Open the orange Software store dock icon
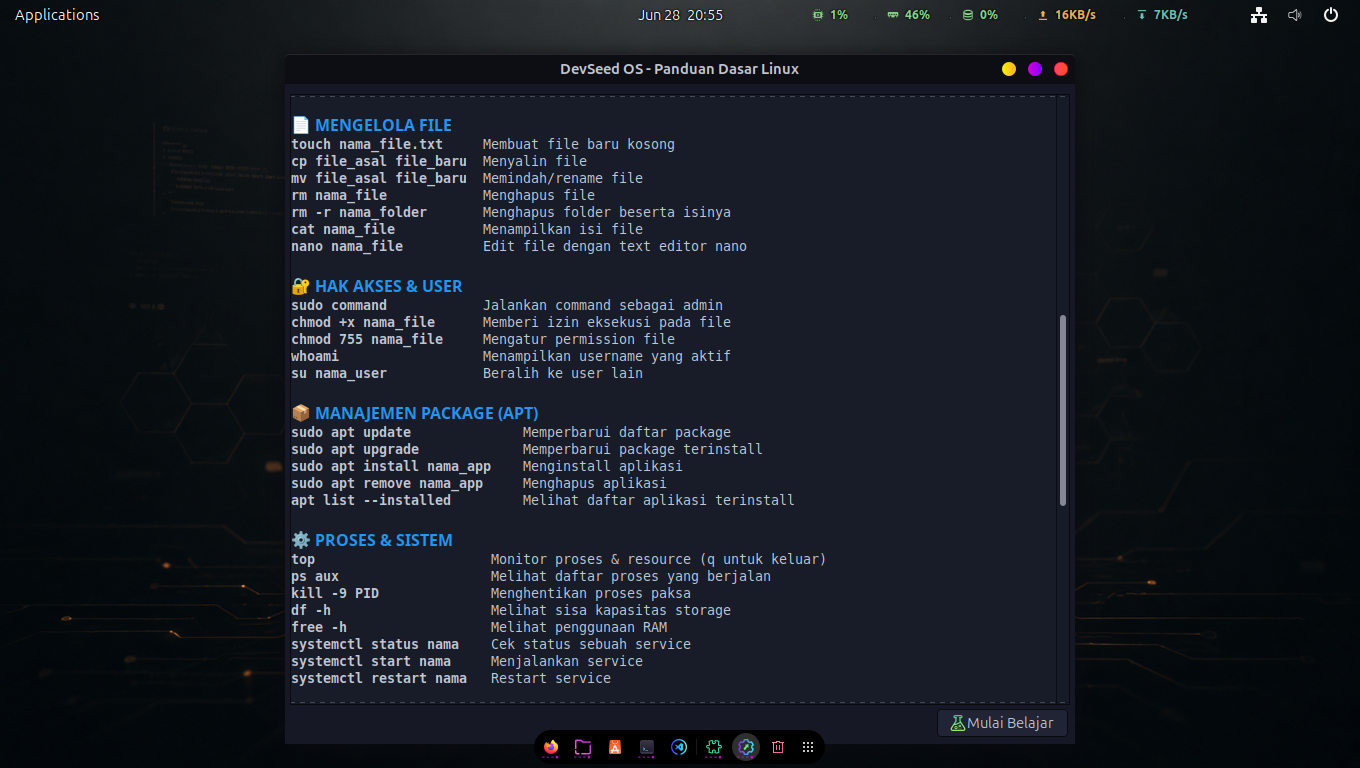The image size is (1360, 768). tap(615, 747)
